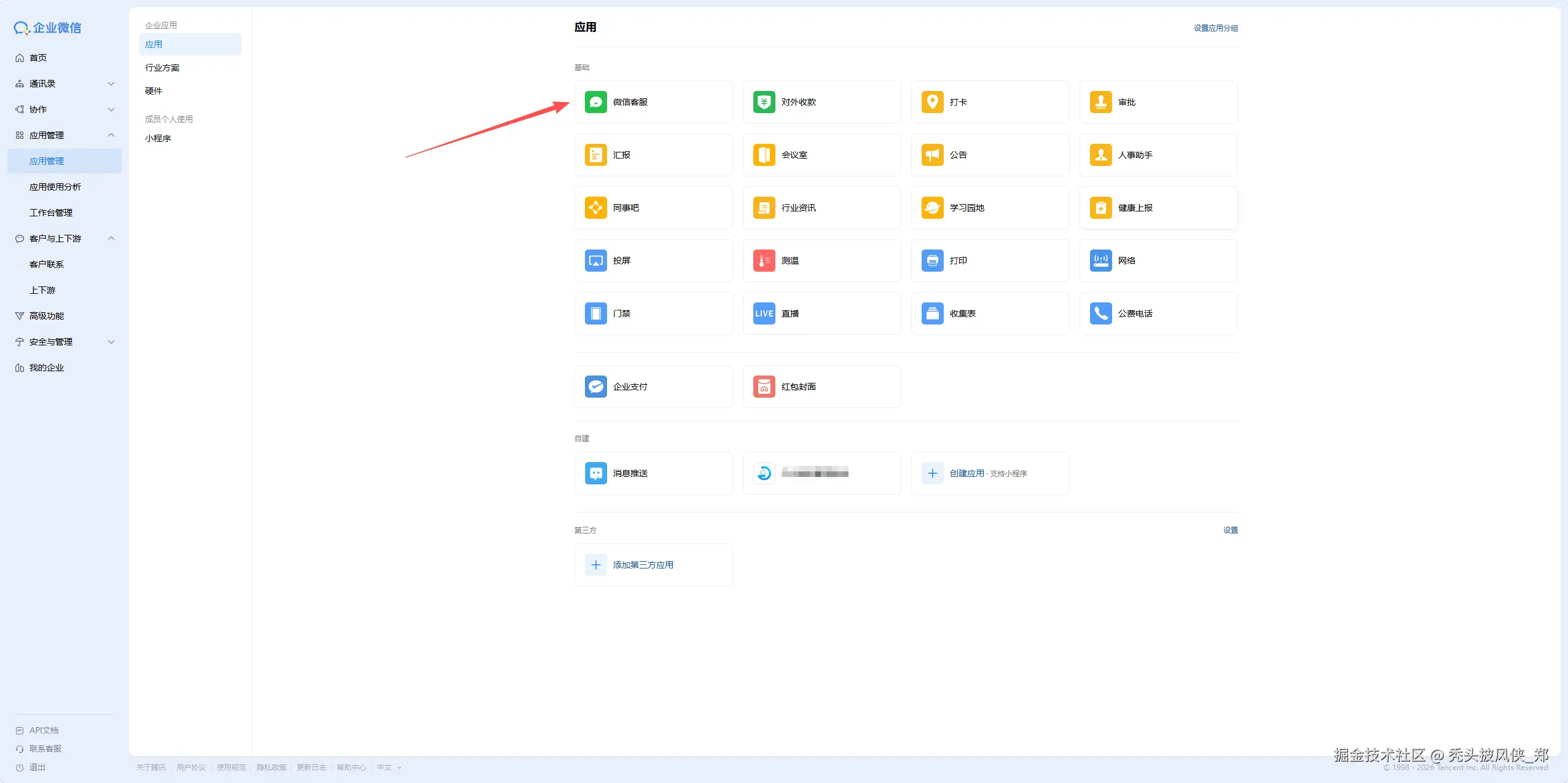Click 联系客服 at sidebar bottom

pyautogui.click(x=45, y=749)
